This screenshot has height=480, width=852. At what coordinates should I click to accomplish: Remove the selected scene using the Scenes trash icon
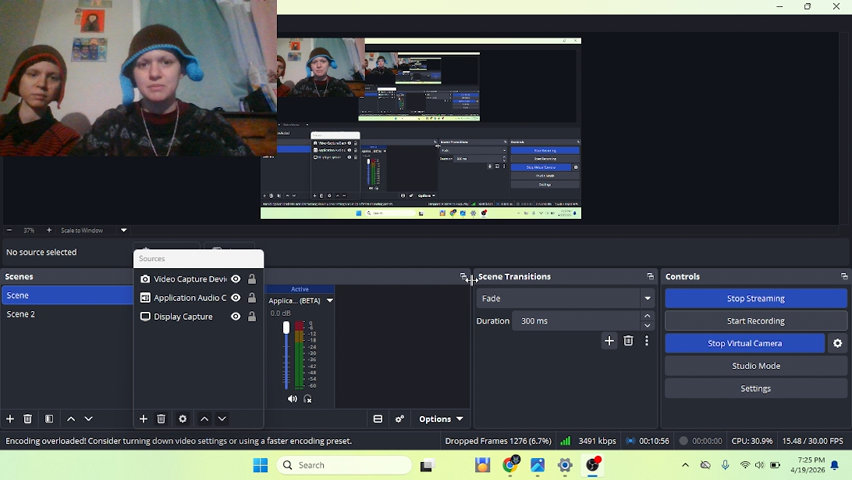pyautogui.click(x=28, y=419)
